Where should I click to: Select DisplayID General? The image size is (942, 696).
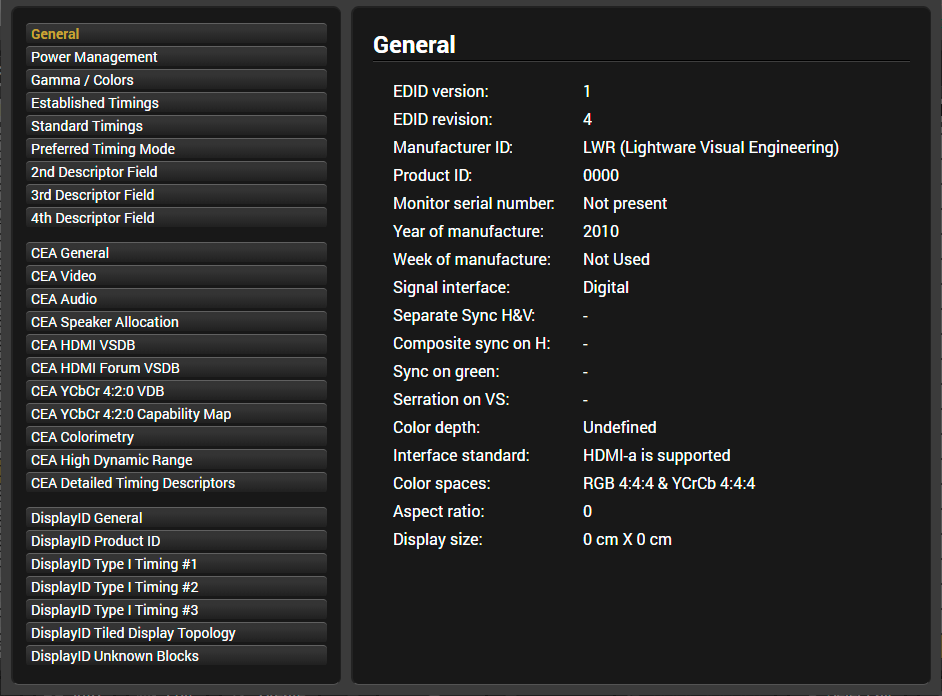(176, 518)
